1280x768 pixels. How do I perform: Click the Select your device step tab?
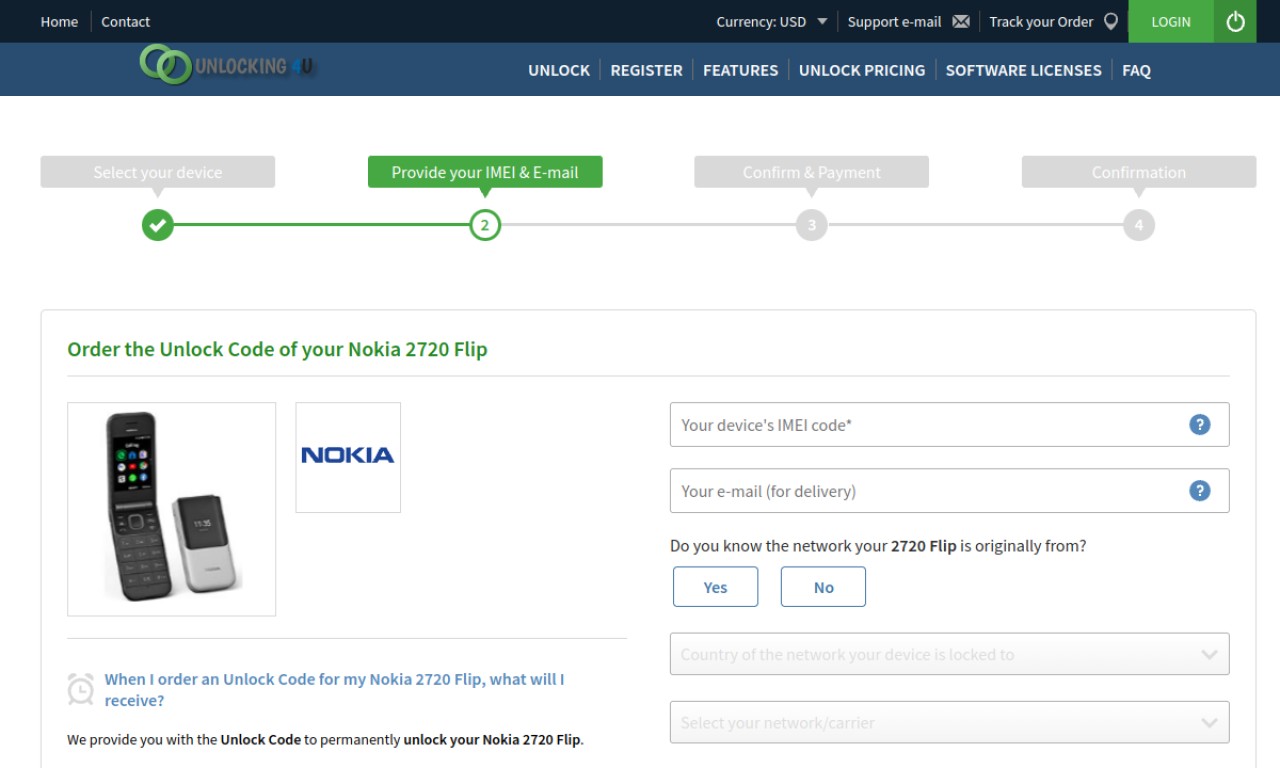coord(158,172)
